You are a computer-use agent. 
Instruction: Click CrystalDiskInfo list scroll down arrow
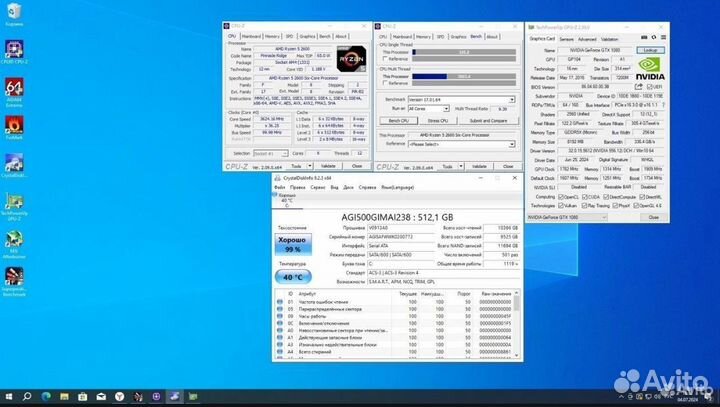coord(517,356)
